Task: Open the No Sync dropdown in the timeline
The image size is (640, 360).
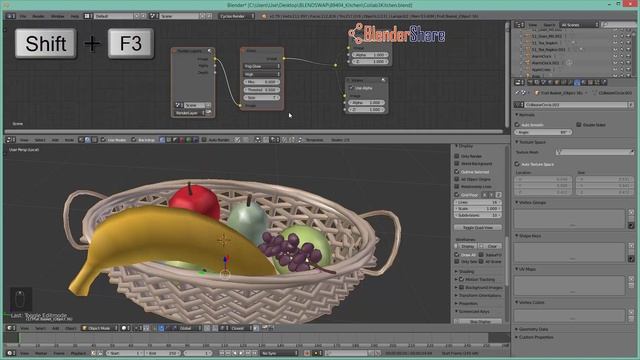Action: coord(280,353)
